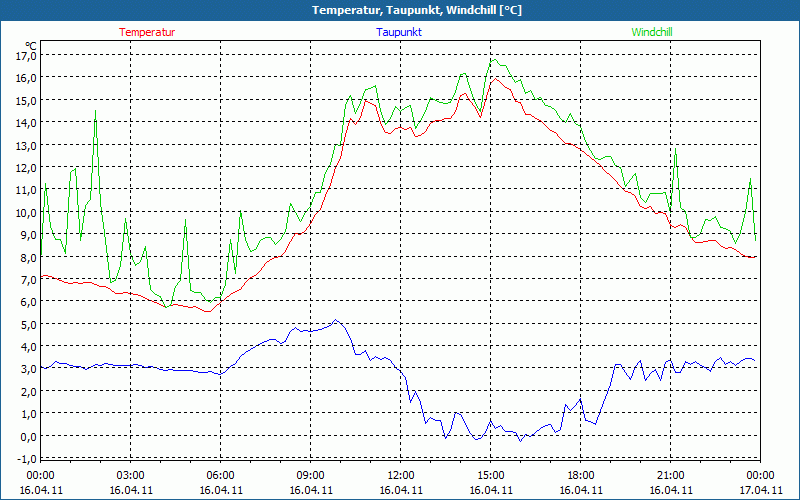Screen dimensions: 800x500
Task: Click the blue Taupunkt legend label
Action: tap(399, 32)
